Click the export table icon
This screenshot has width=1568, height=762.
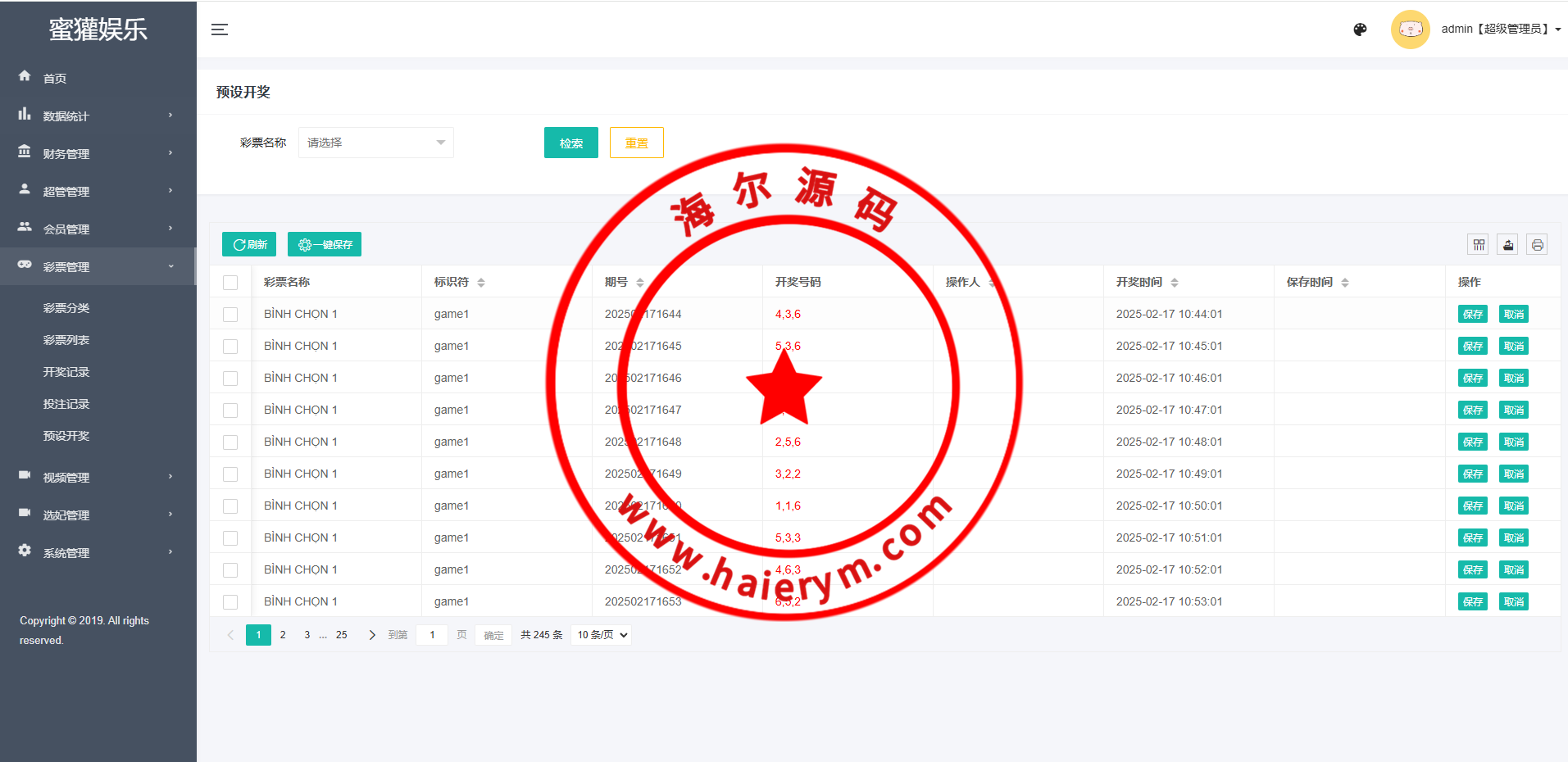1507,244
